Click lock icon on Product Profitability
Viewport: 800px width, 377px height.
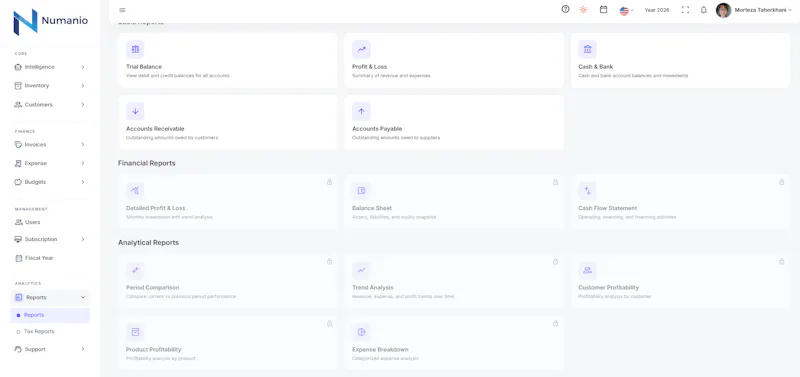330,323
